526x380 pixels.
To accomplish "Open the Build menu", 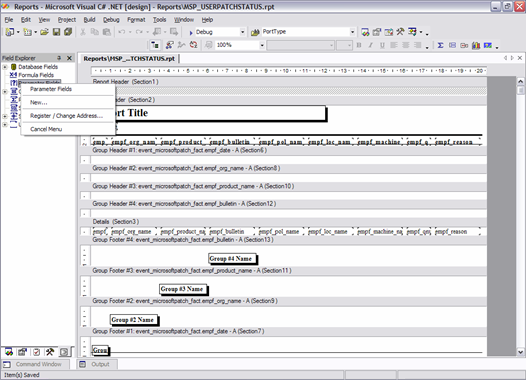I will (x=89, y=20).
